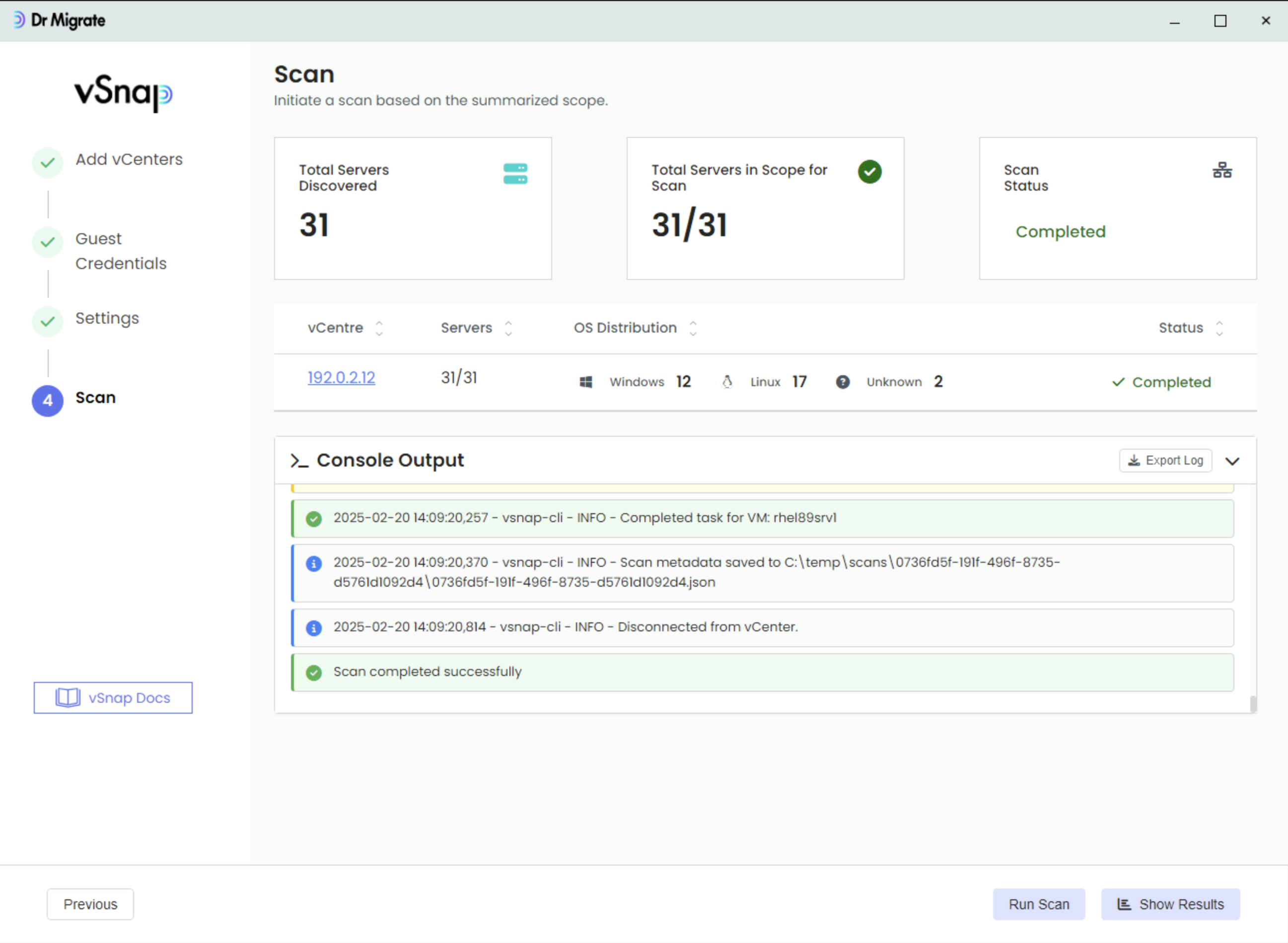
Task: Open the 192.0.2.12 vCentre link
Action: pyautogui.click(x=342, y=377)
